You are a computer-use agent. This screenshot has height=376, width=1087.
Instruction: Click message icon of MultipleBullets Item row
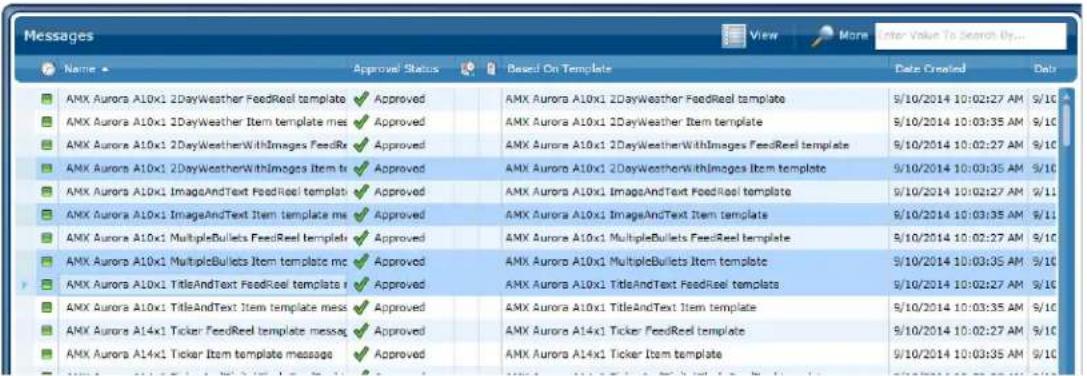pos(47,262)
